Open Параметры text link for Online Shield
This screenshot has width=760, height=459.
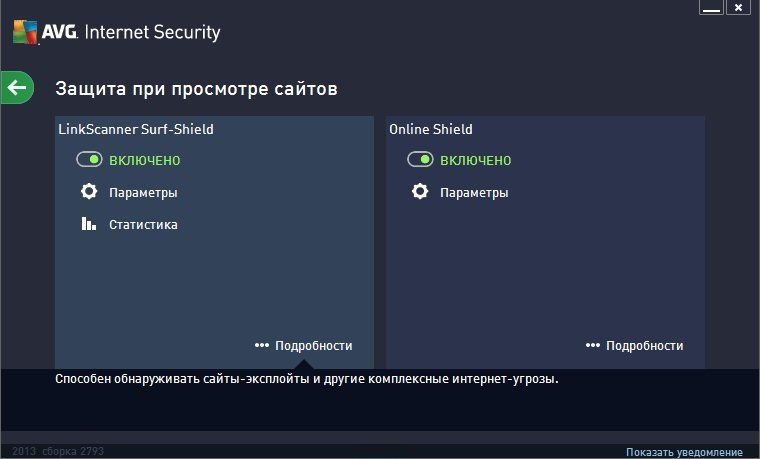(474, 192)
